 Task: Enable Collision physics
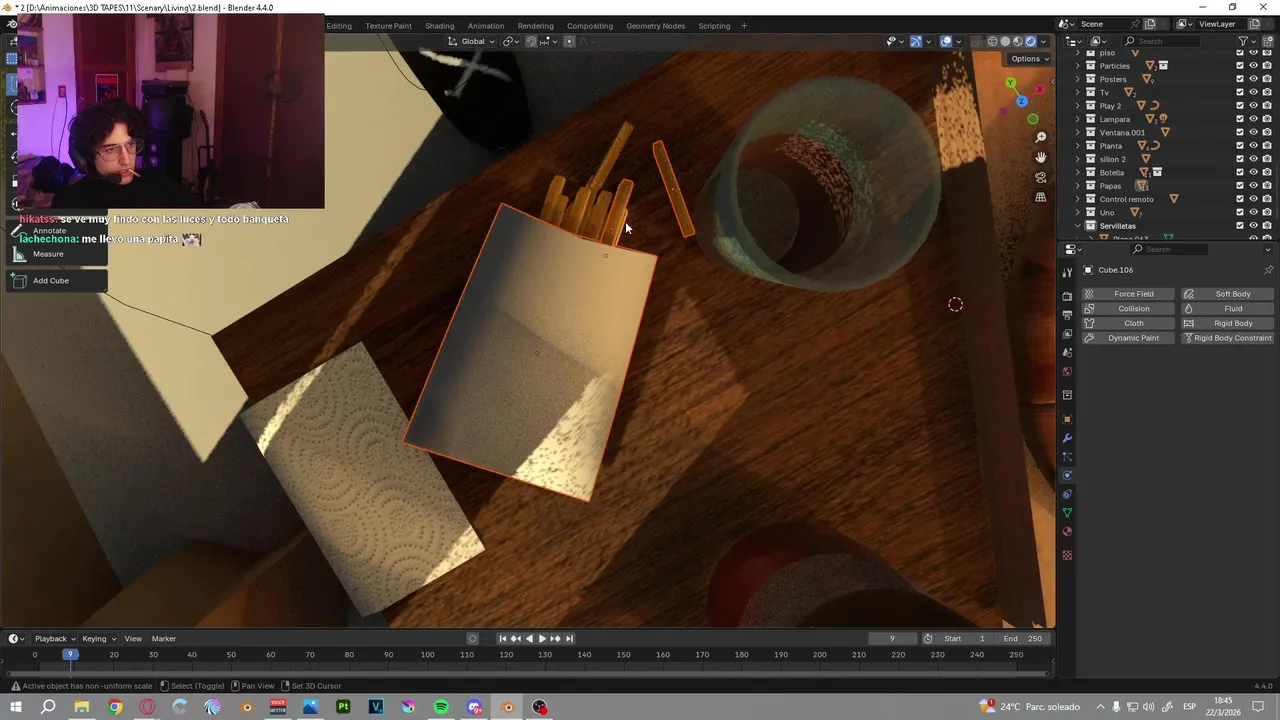tap(1128, 309)
